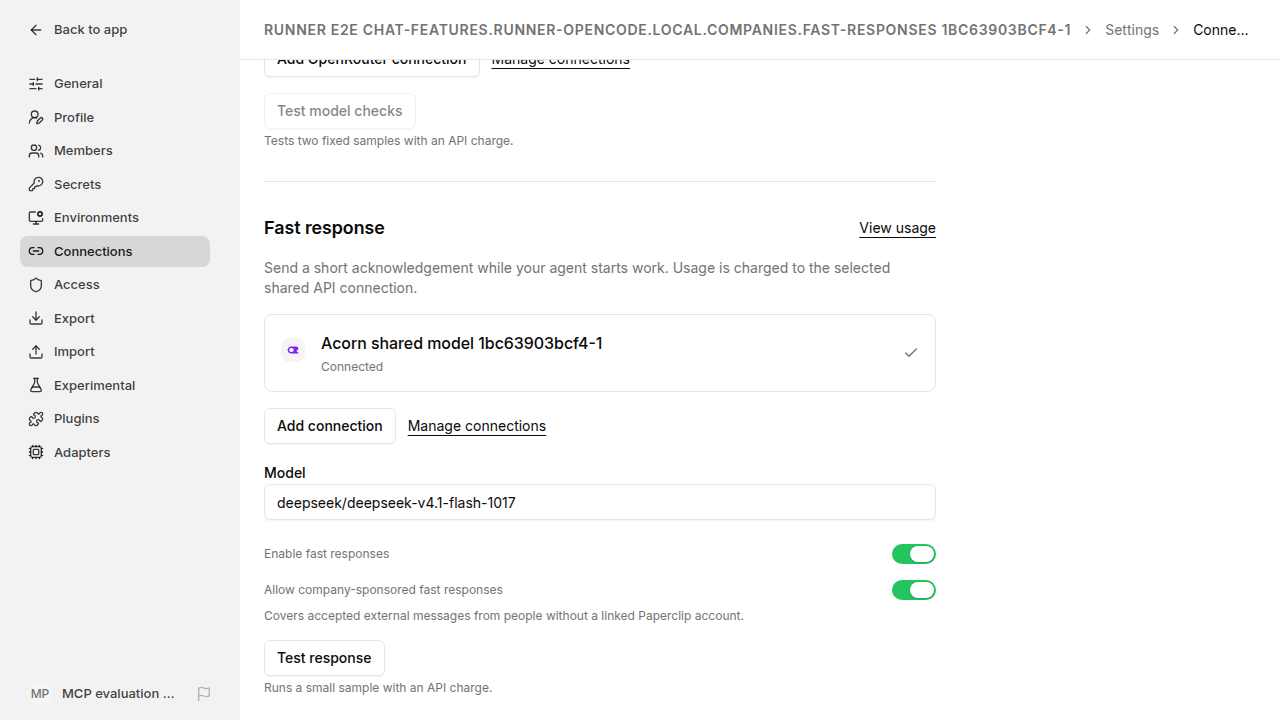Turn off the Enable fast responses switch
The height and width of the screenshot is (720, 1280).
(914, 554)
